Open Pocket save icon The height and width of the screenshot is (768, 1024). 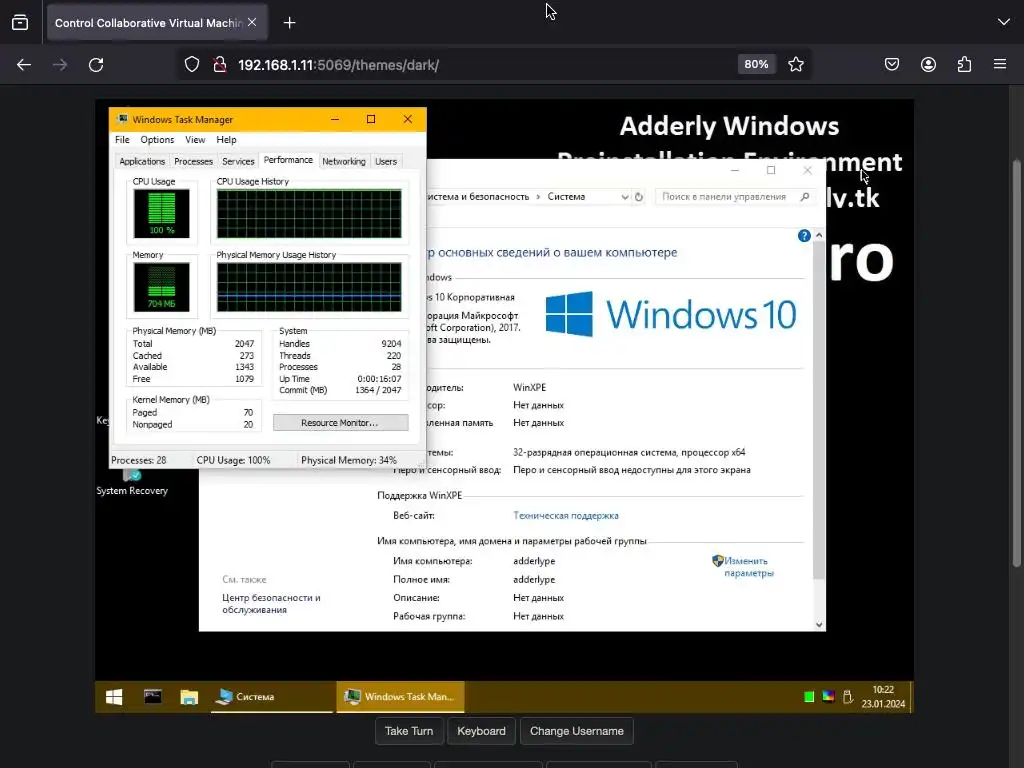point(891,65)
